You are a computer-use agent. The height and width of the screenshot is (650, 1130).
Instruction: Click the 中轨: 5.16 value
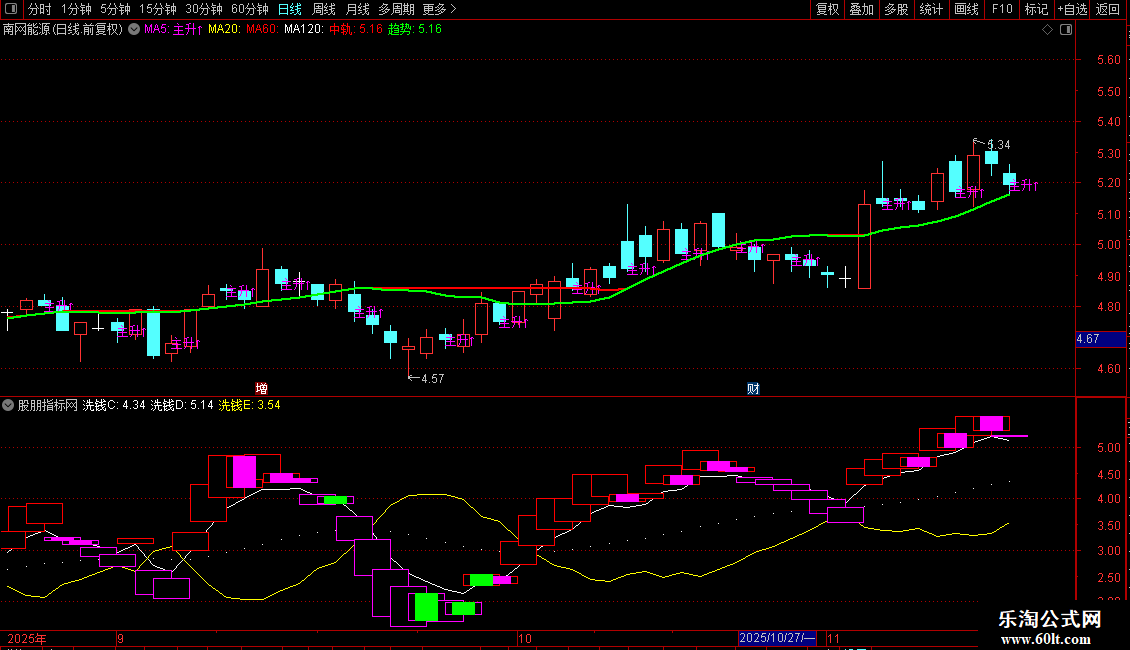click(x=356, y=30)
